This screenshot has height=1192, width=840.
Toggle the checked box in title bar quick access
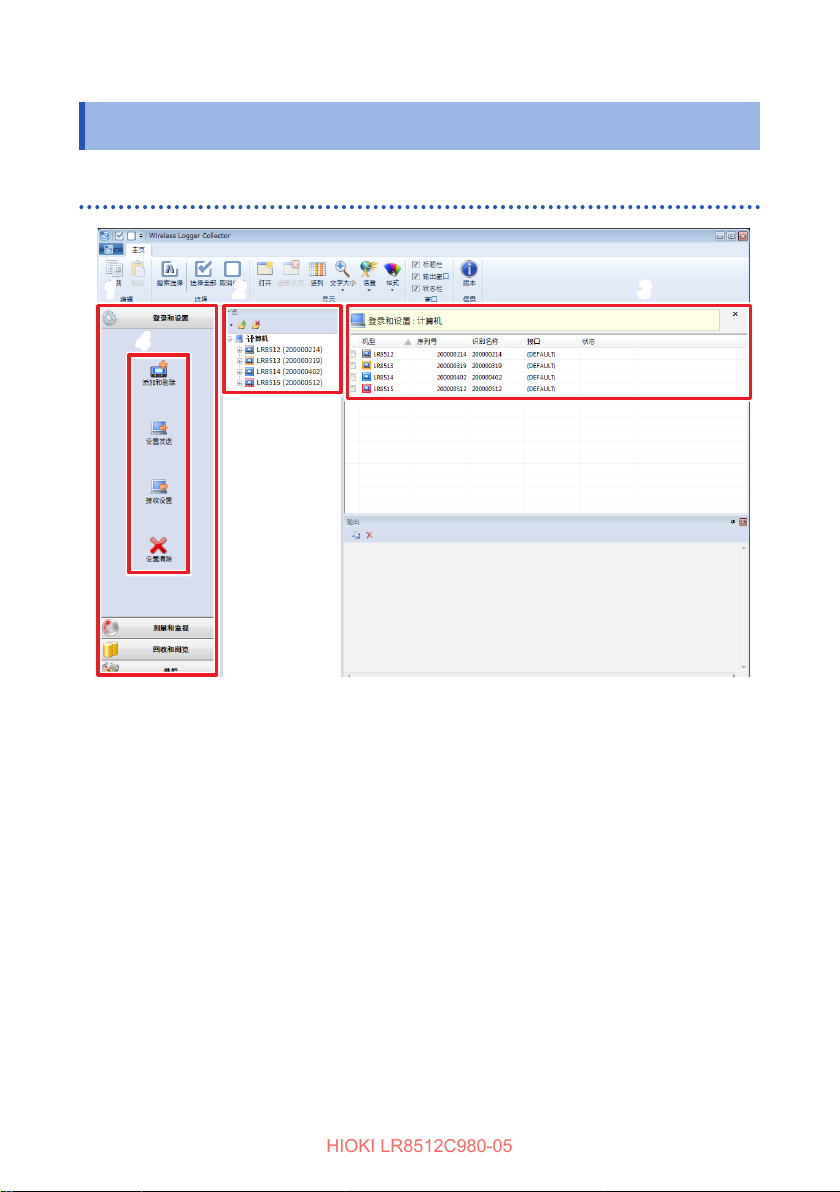(119, 236)
